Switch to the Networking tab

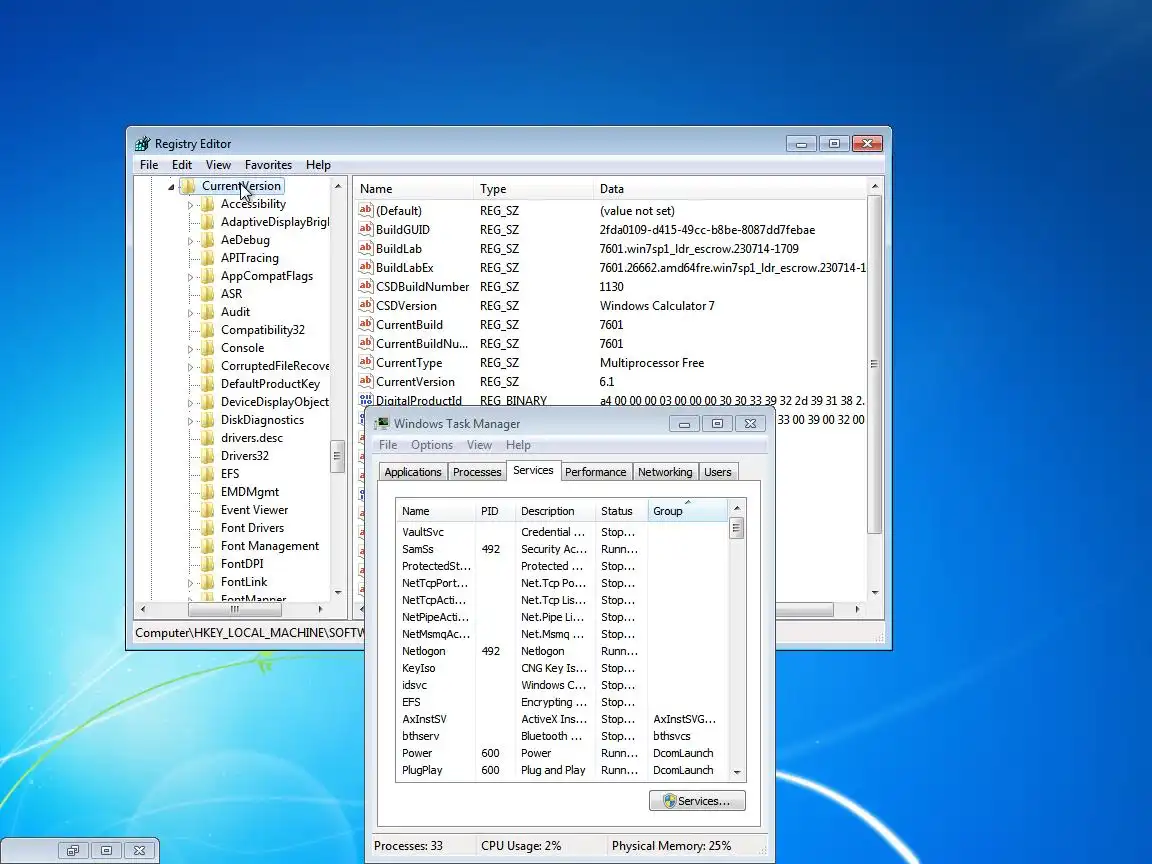[x=665, y=472]
